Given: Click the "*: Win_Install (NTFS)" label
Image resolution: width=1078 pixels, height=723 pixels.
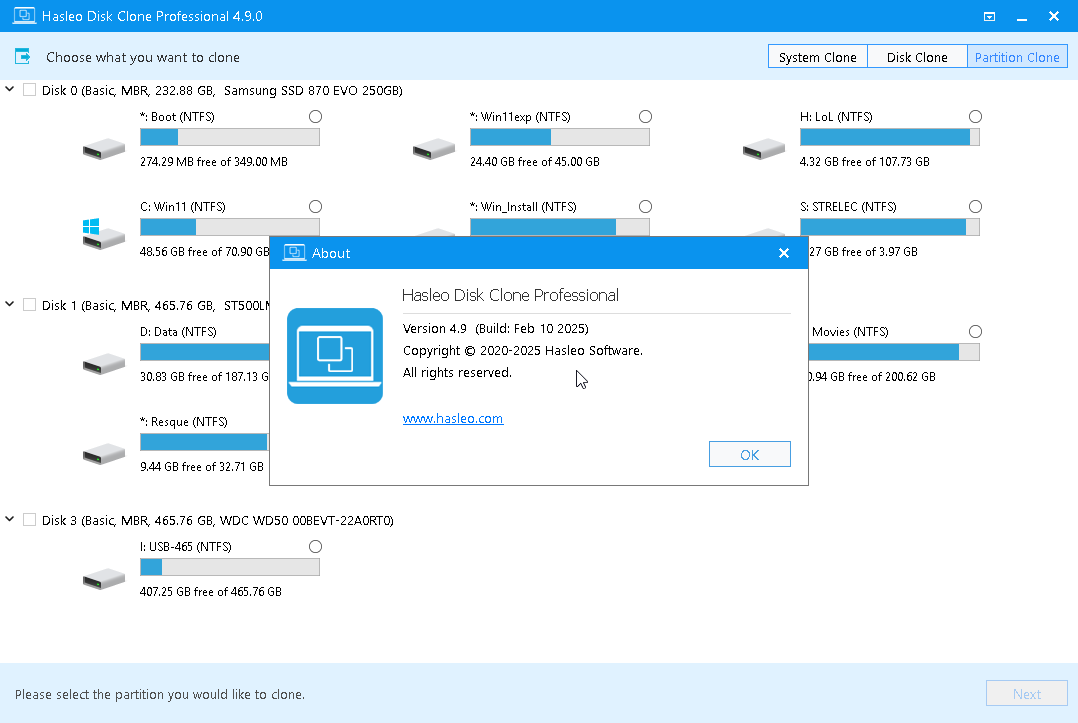Looking at the screenshot, I should click(523, 207).
